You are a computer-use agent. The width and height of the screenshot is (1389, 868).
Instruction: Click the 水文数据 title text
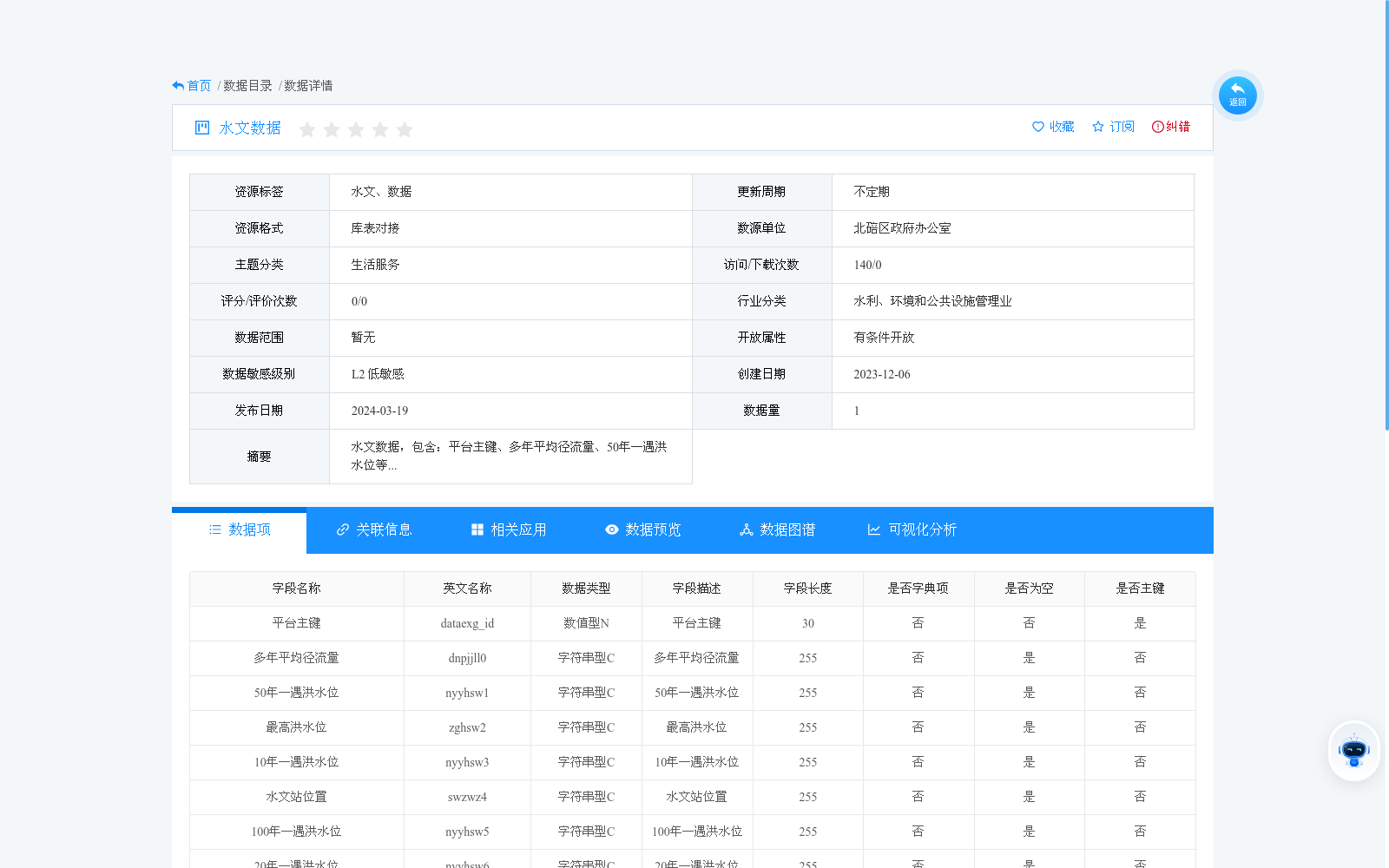click(x=250, y=128)
